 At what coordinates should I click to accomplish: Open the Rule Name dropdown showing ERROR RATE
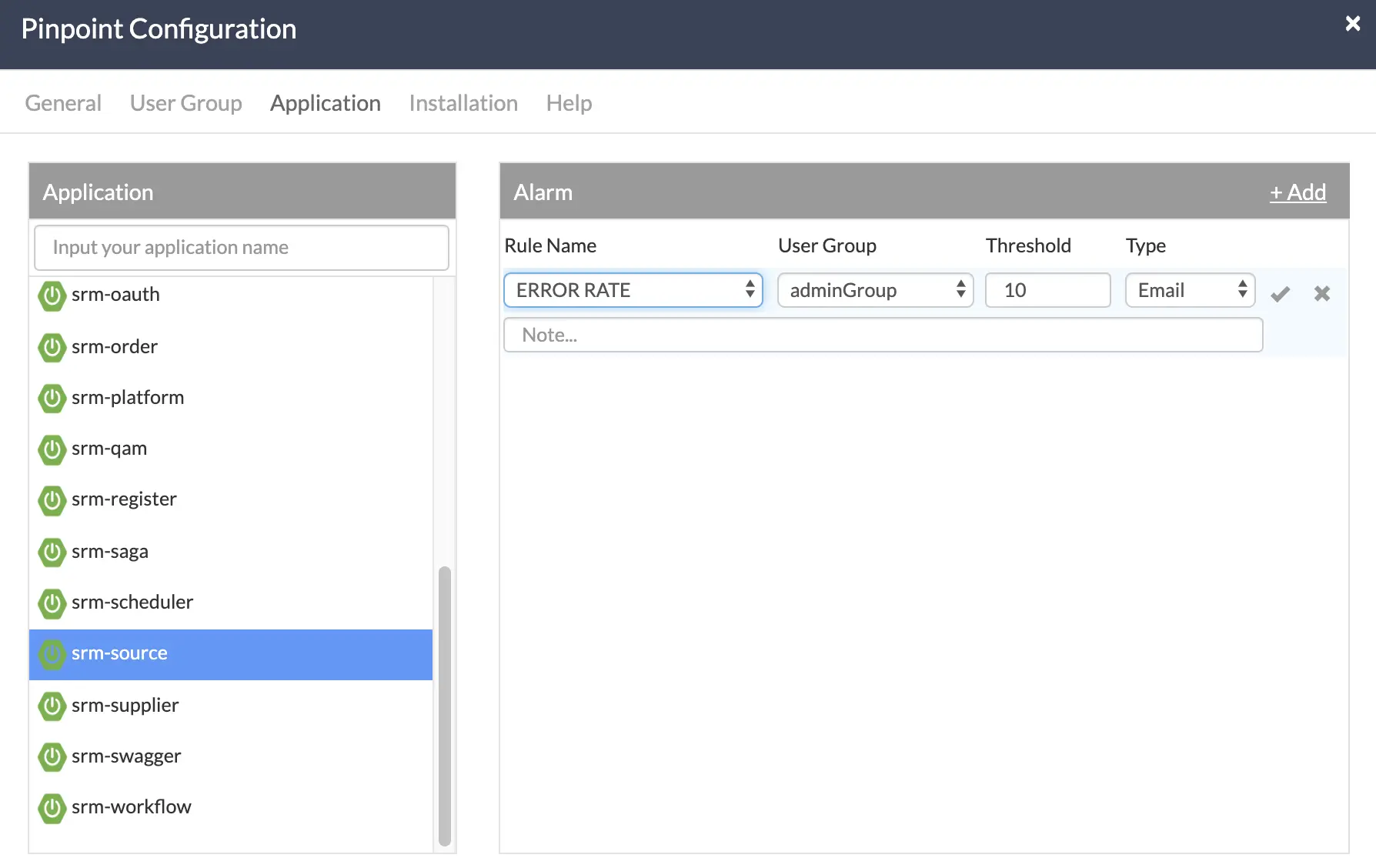pos(633,290)
